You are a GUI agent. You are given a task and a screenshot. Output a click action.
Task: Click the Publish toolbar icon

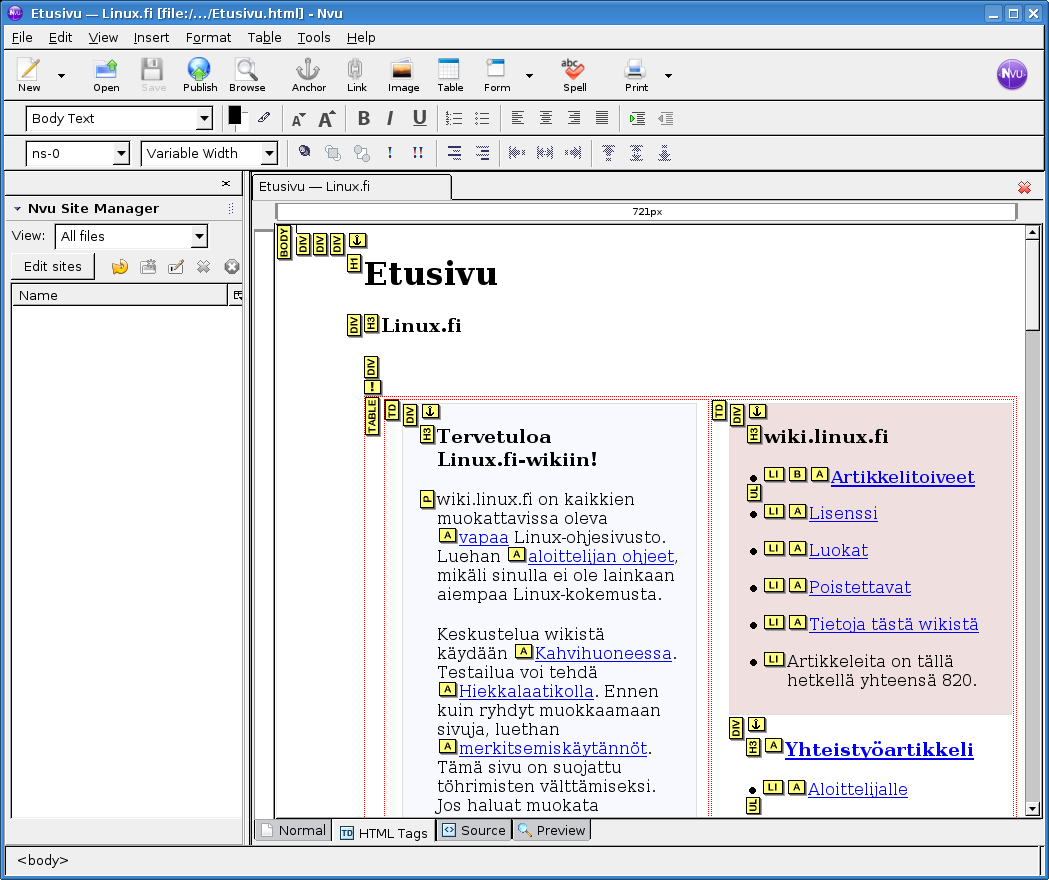199,75
